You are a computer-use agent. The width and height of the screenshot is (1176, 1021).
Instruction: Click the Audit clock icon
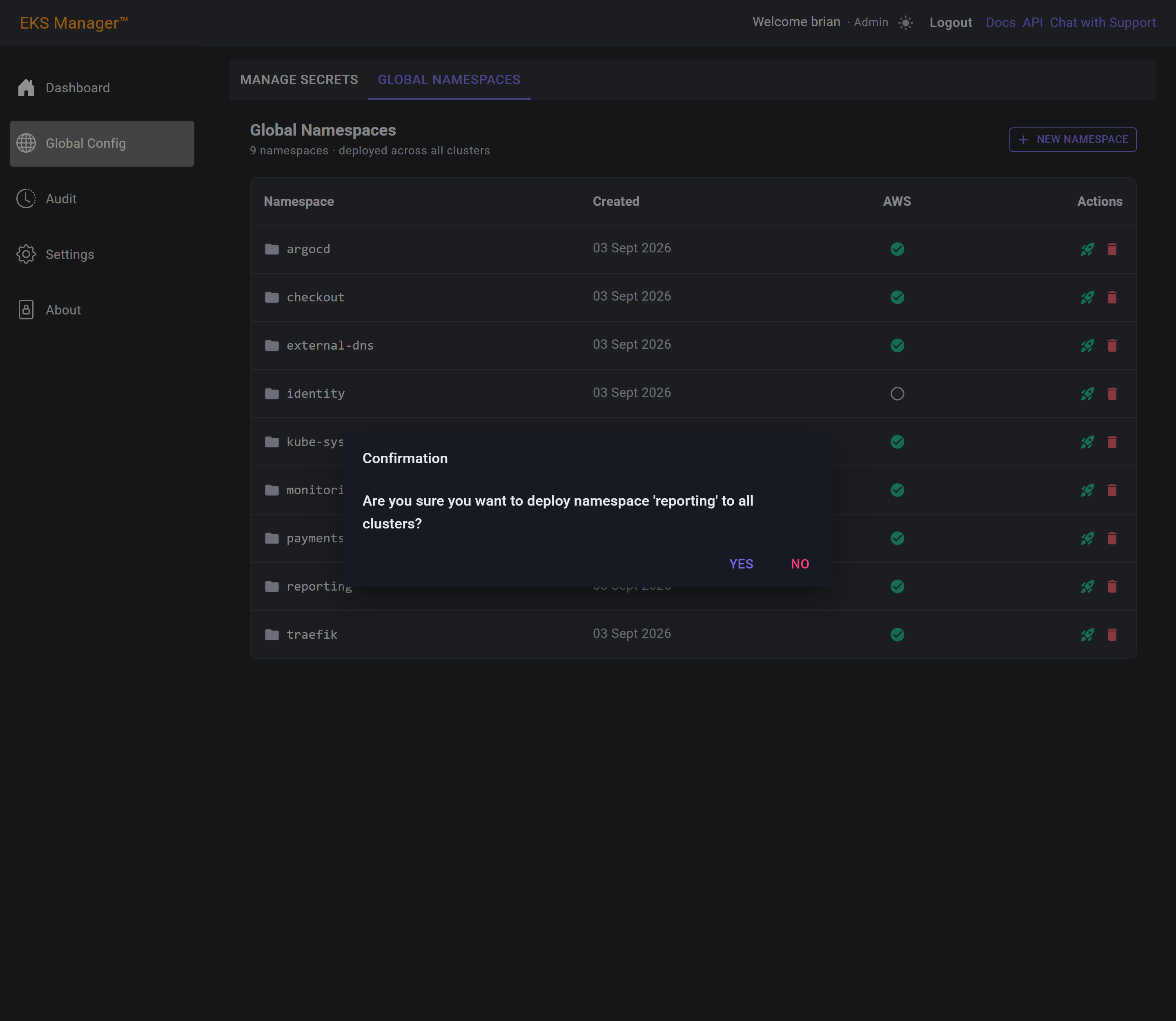pyautogui.click(x=26, y=199)
